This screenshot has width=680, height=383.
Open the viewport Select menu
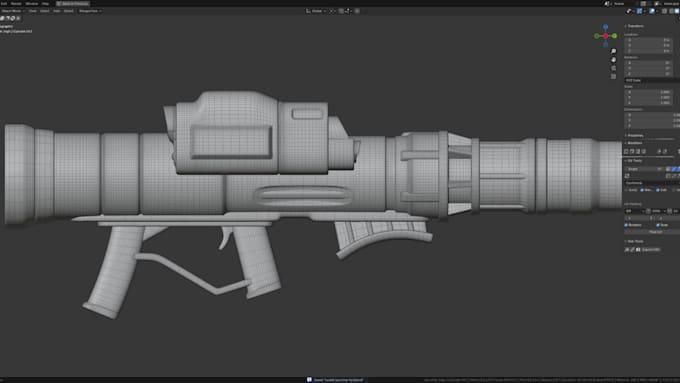45,11
